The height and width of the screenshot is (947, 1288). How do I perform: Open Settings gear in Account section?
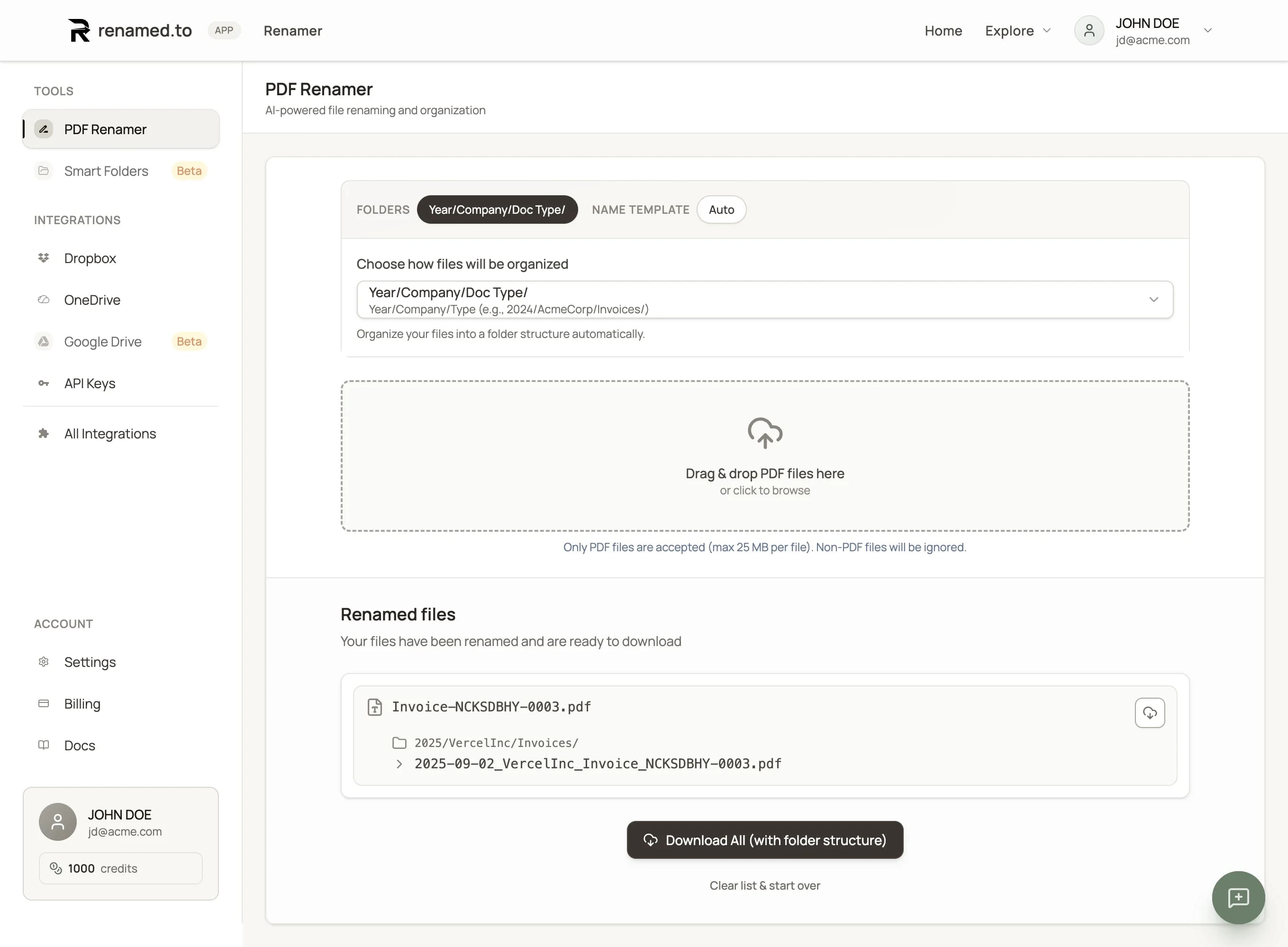tap(44, 662)
